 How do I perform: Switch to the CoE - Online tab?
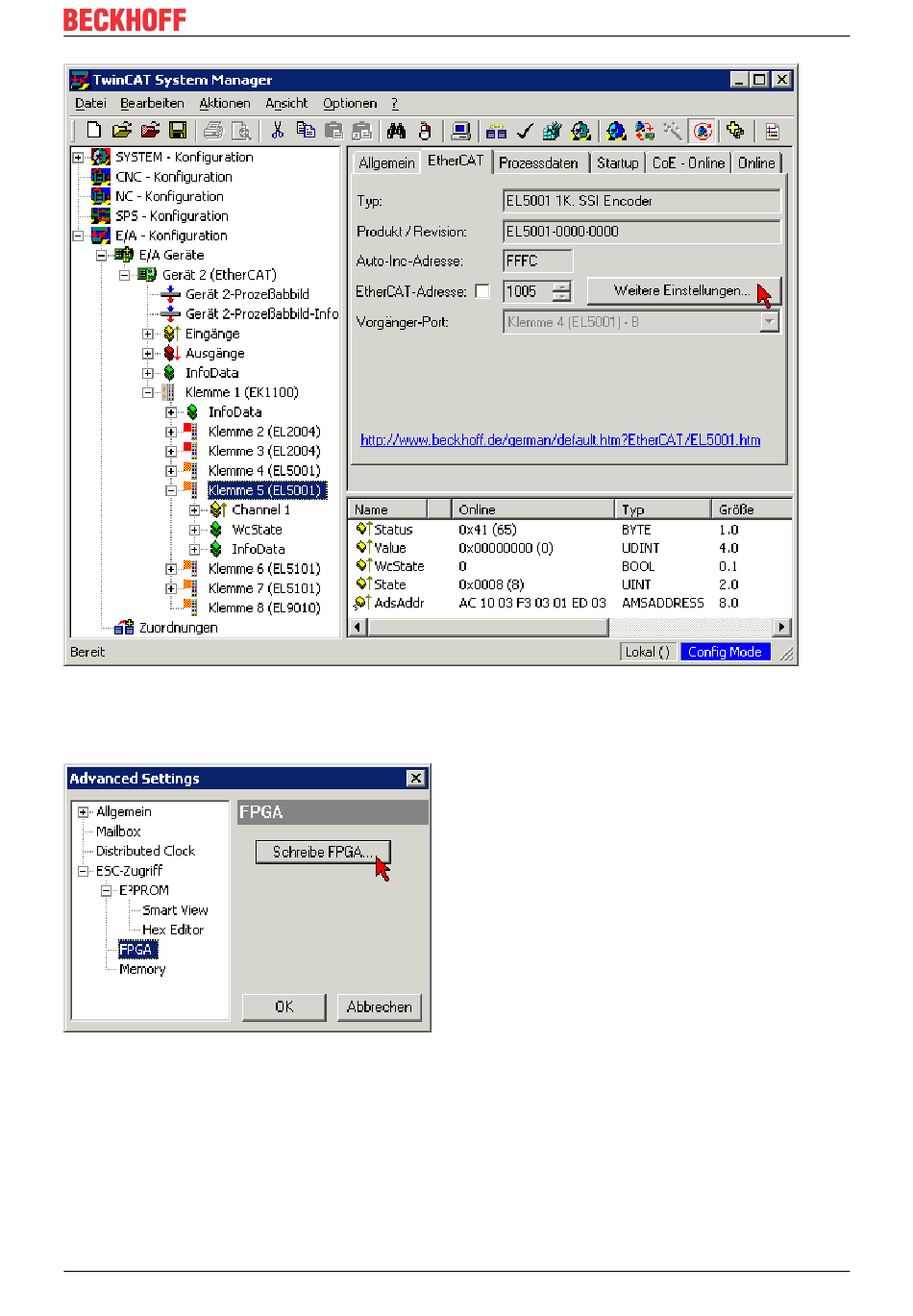(x=688, y=163)
